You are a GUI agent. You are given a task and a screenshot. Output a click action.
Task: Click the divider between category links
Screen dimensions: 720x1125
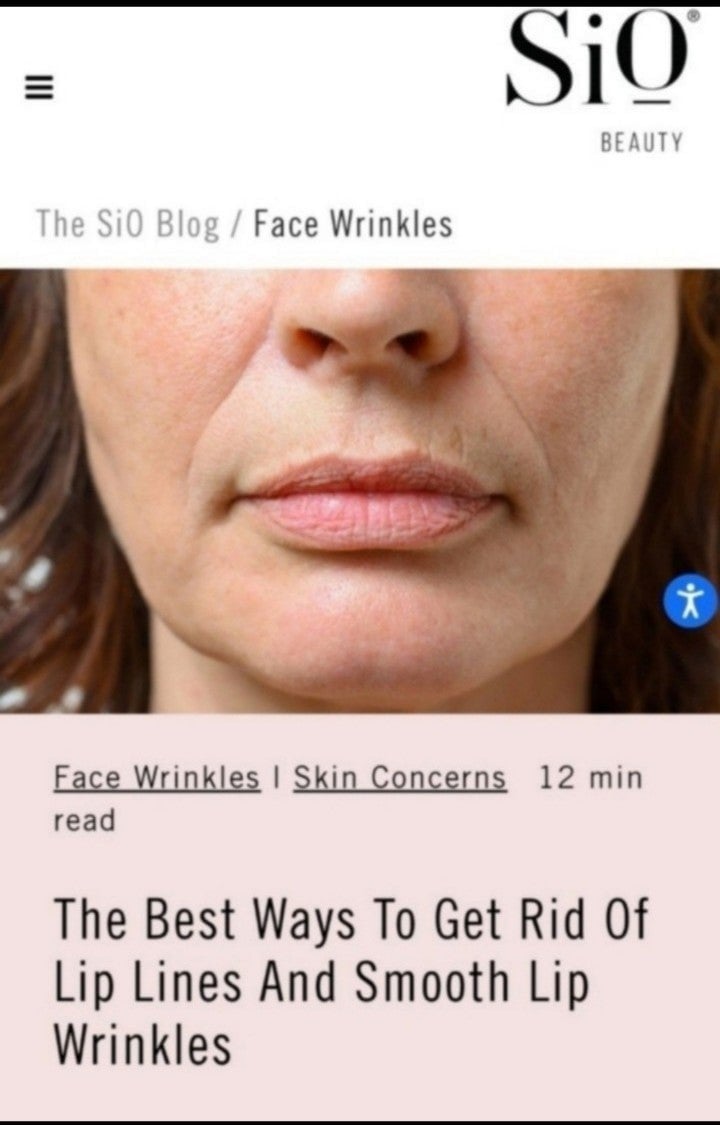pyautogui.click(x=277, y=777)
